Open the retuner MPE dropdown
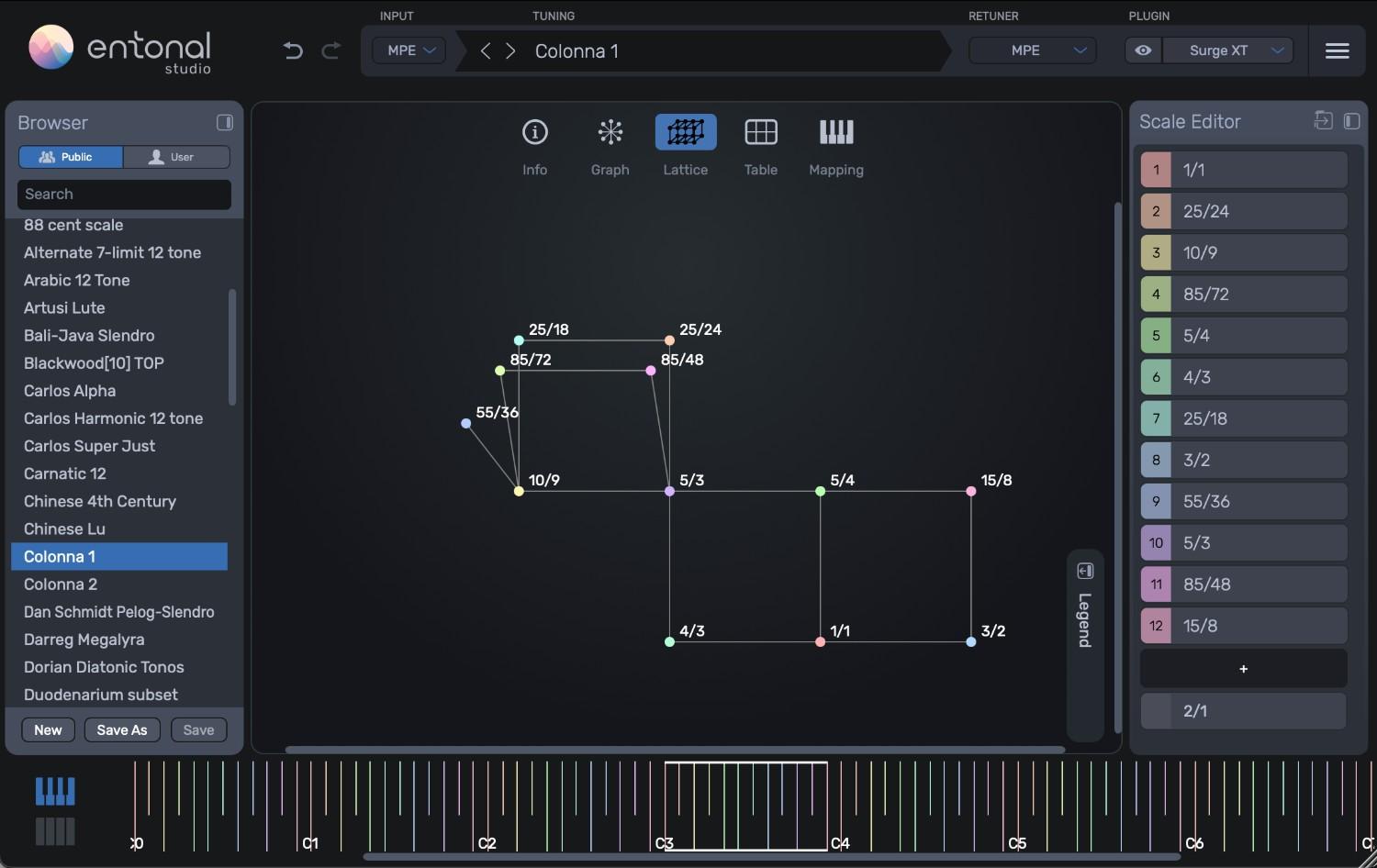Image resolution: width=1377 pixels, height=868 pixels. 1032,50
